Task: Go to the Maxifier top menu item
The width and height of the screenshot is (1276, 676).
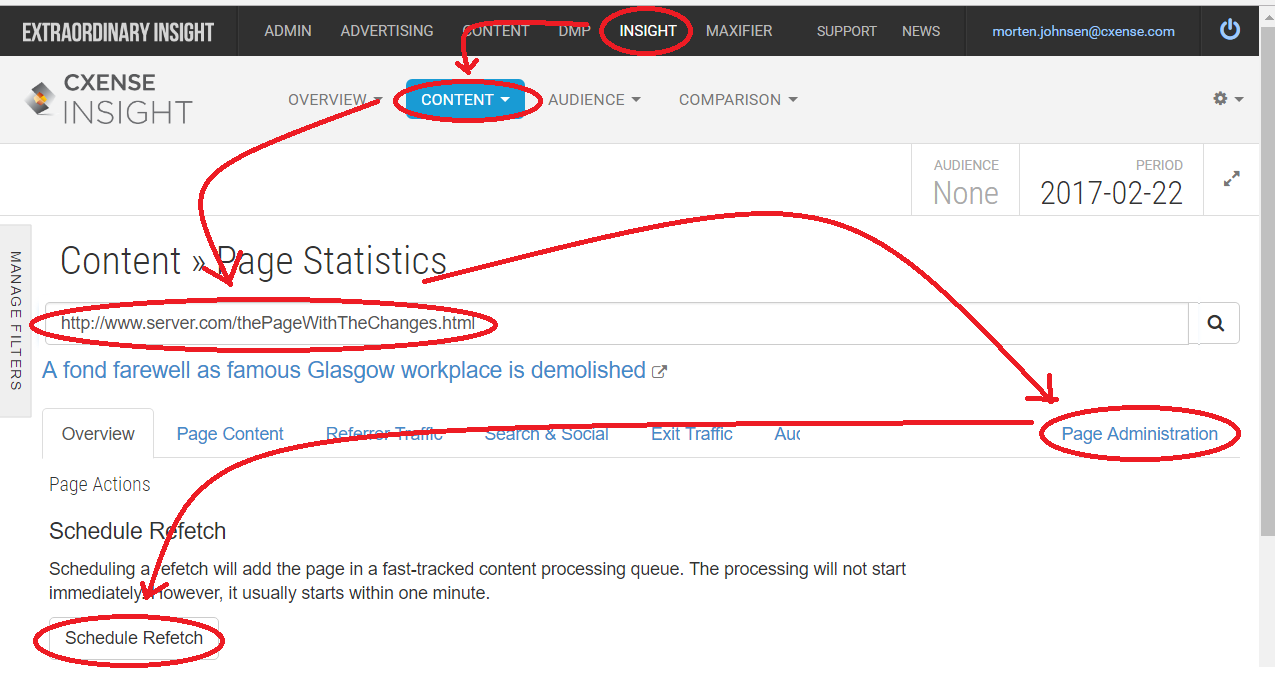Action: click(739, 31)
